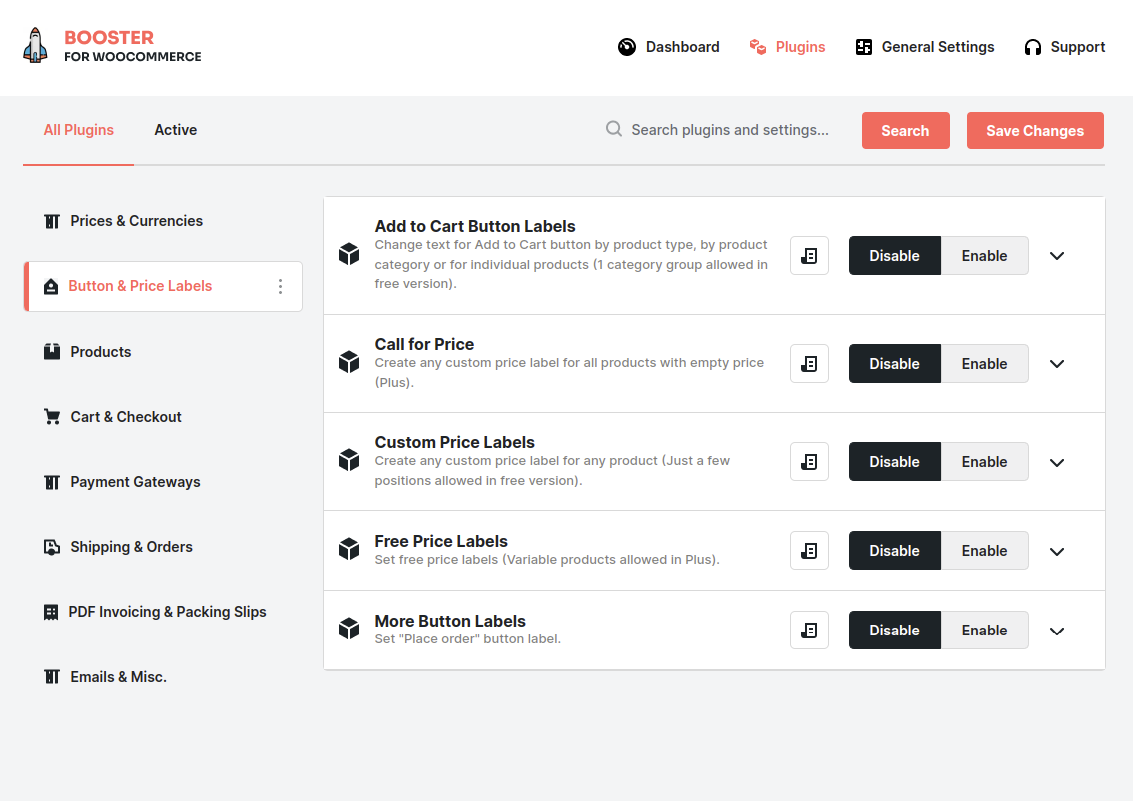Expand the Call for Price chevron

(x=1057, y=364)
